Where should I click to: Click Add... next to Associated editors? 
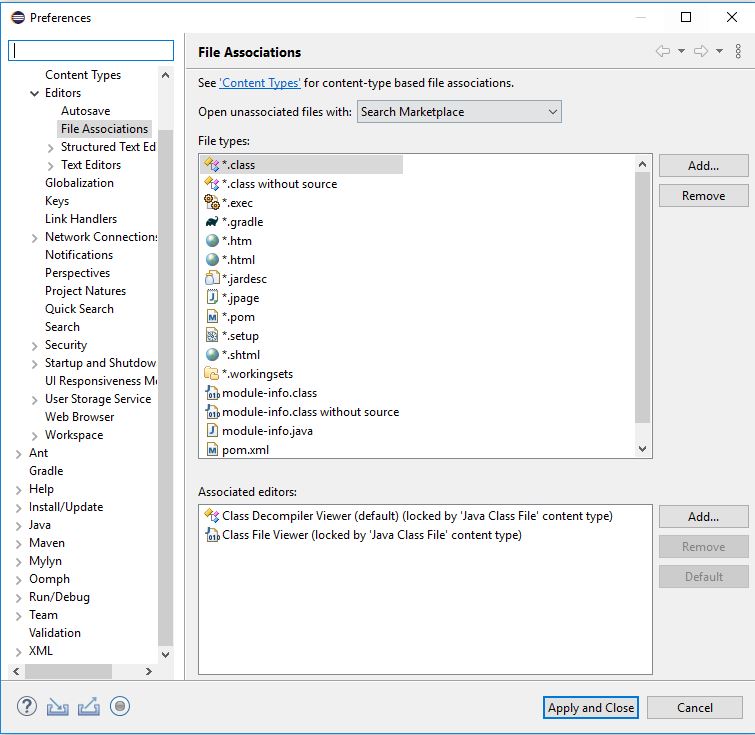[x=703, y=517]
